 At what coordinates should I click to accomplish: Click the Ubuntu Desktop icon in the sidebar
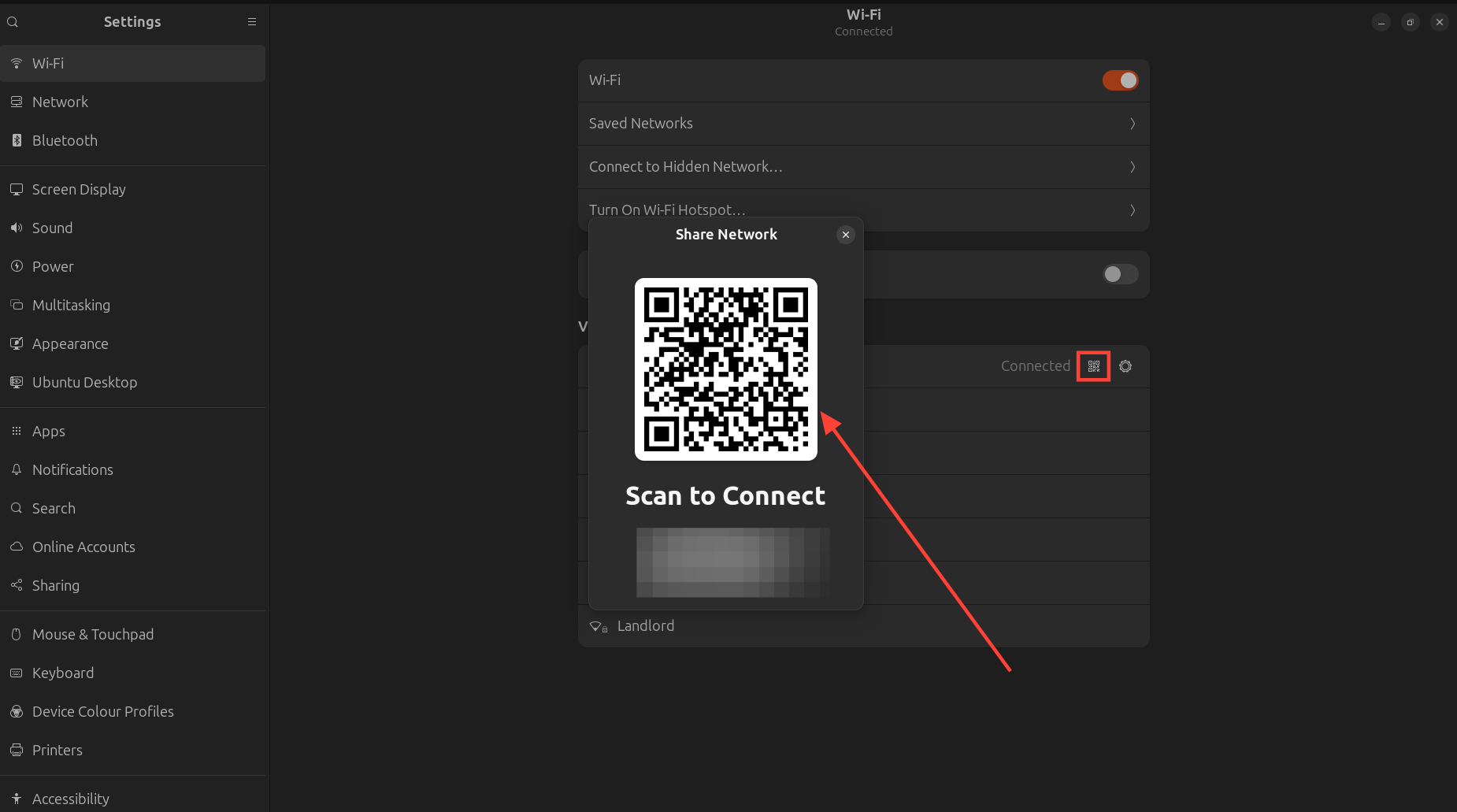tap(17, 382)
